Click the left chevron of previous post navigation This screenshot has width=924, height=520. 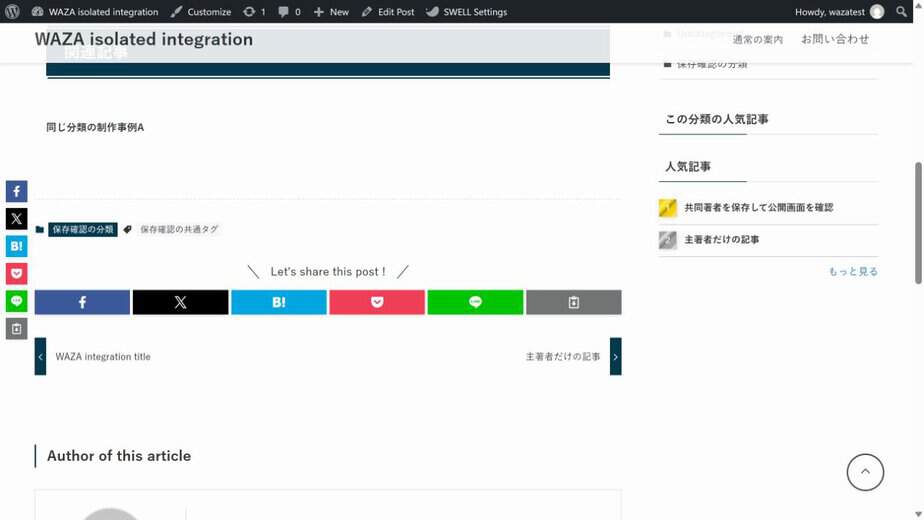click(x=40, y=356)
